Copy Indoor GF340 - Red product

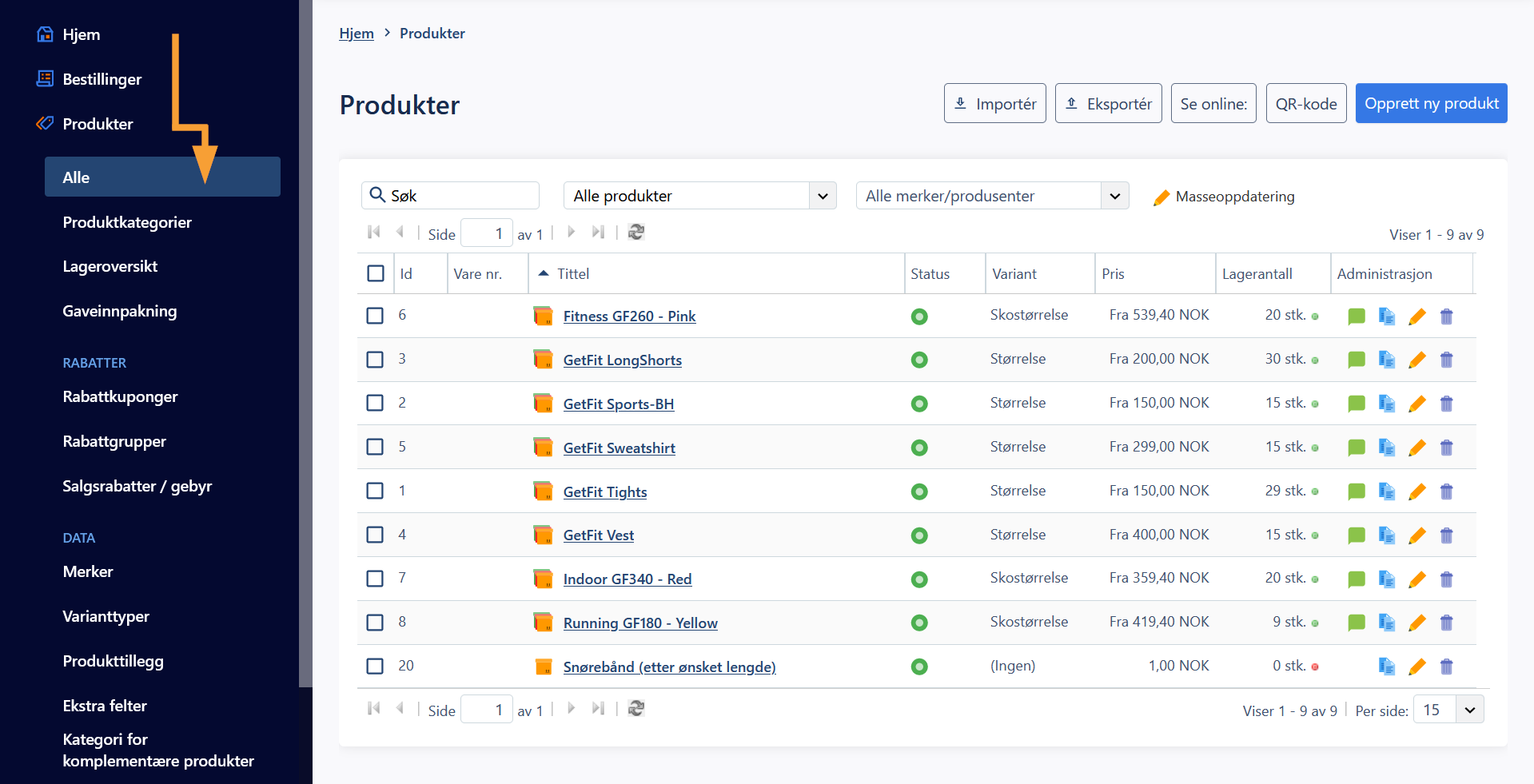(x=1386, y=579)
